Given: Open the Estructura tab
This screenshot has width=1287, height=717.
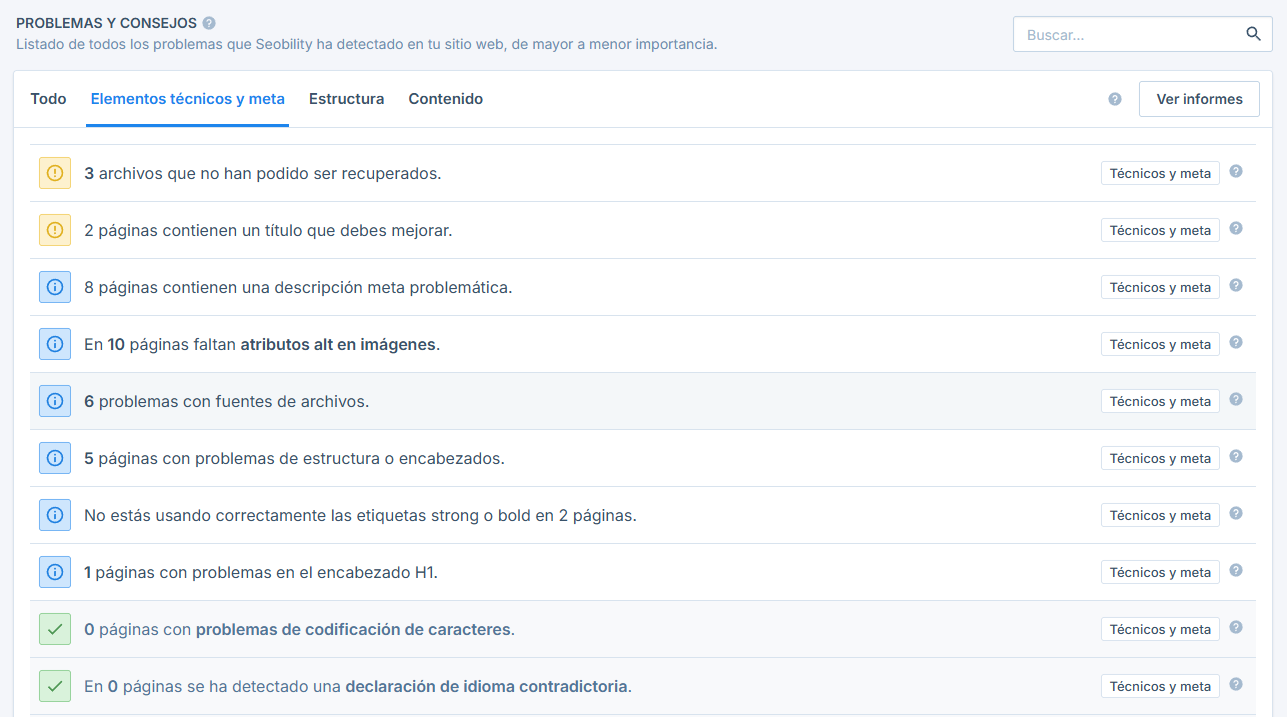Looking at the screenshot, I should tap(346, 98).
